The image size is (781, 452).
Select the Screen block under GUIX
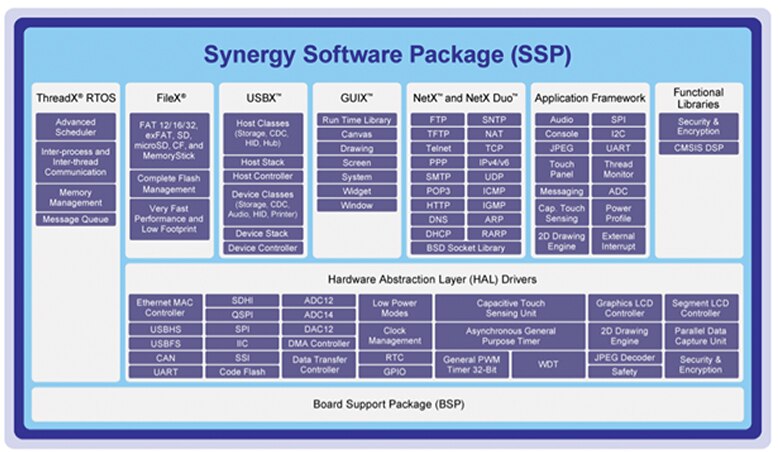coord(357,162)
